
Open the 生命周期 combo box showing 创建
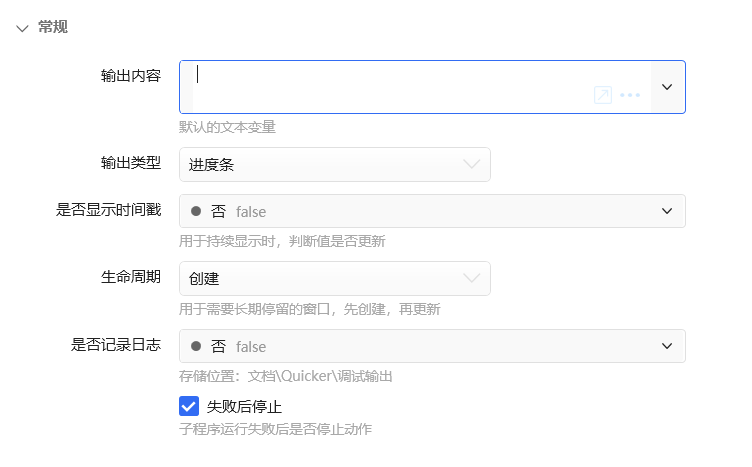point(335,278)
